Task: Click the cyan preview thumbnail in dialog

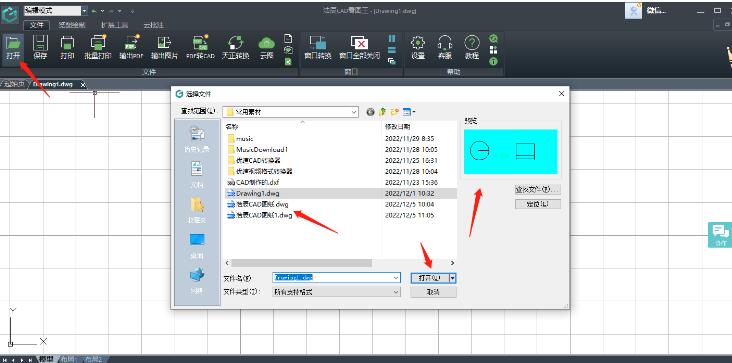Action: pos(511,152)
